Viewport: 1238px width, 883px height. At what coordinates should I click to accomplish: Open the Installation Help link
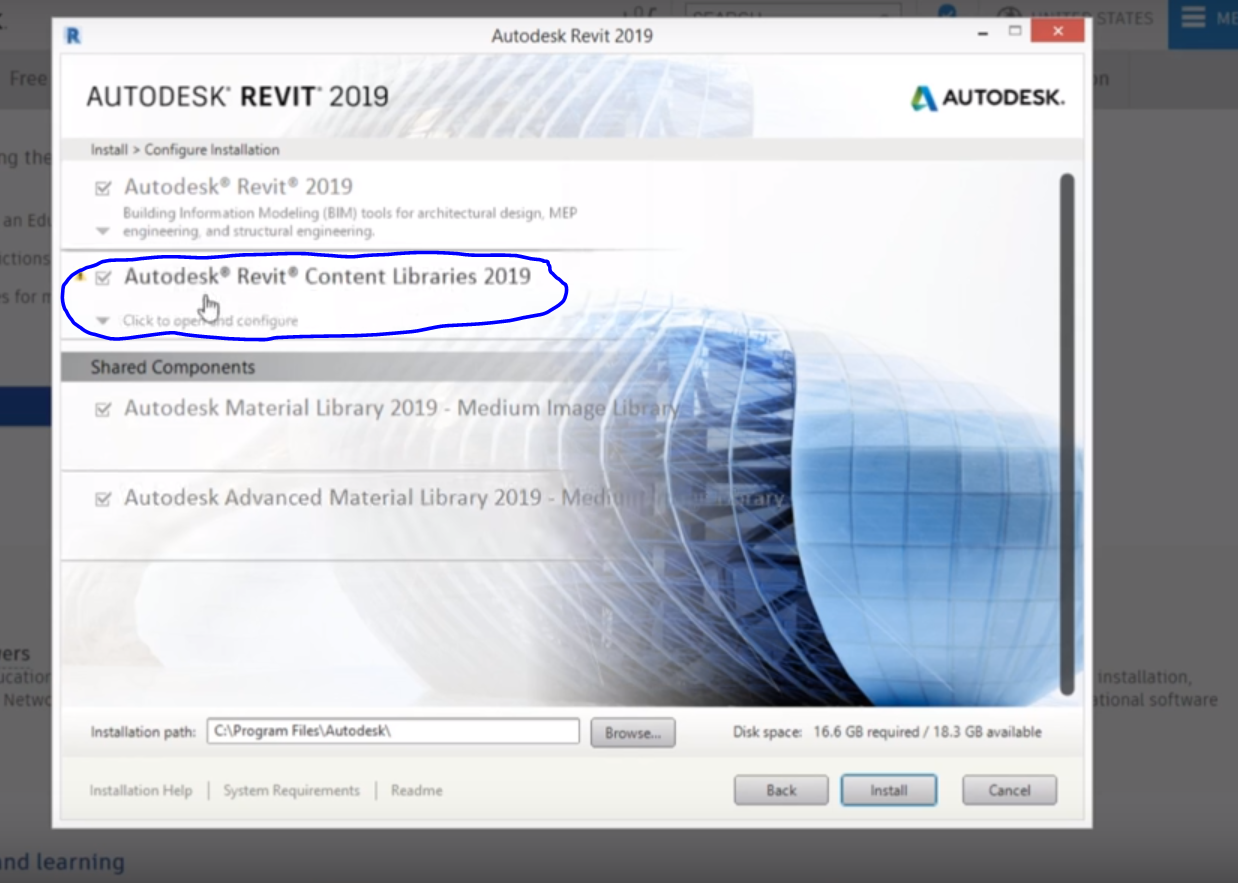point(140,790)
